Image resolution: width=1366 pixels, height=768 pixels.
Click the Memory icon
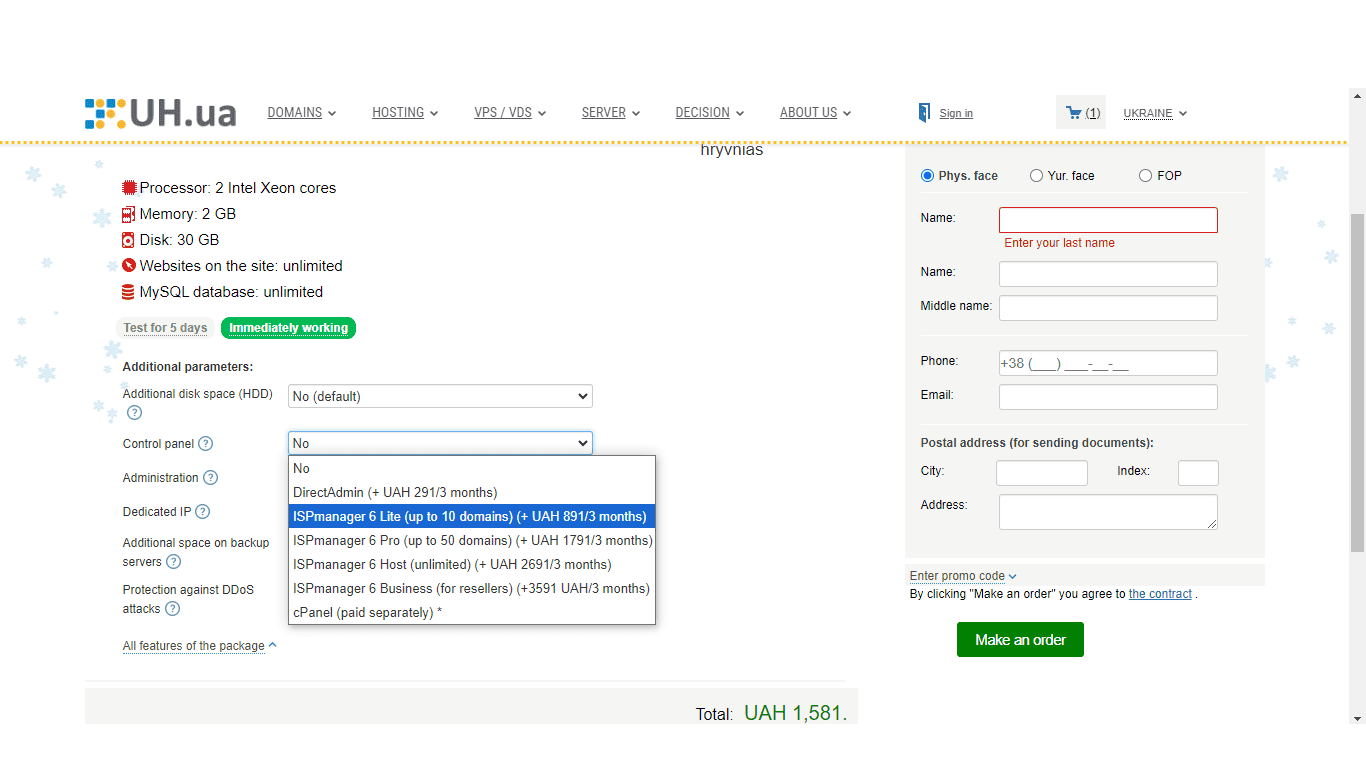click(x=128, y=214)
